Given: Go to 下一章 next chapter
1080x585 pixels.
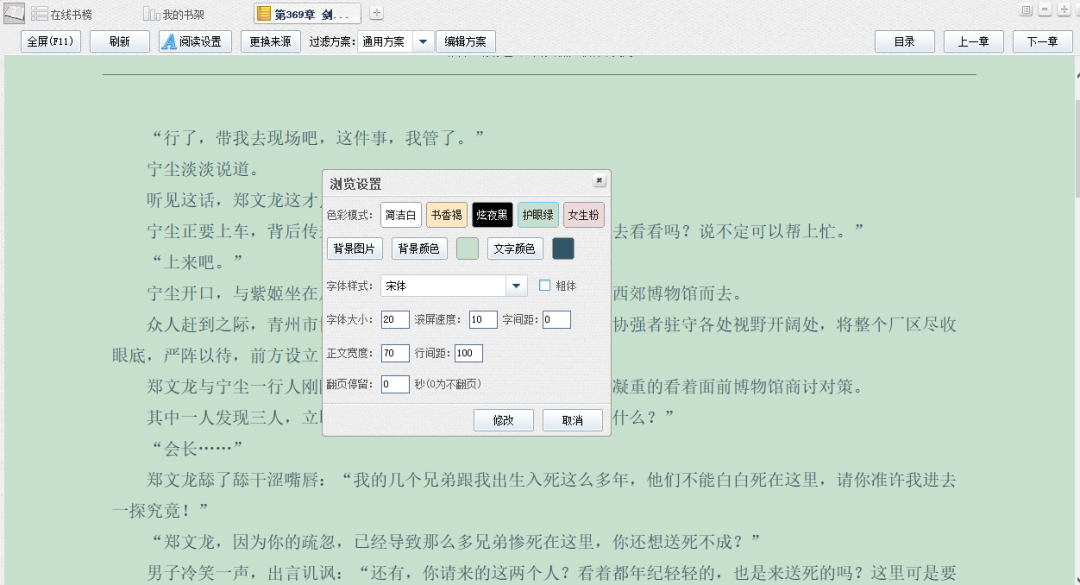Looking at the screenshot, I should tap(1042, 41).
